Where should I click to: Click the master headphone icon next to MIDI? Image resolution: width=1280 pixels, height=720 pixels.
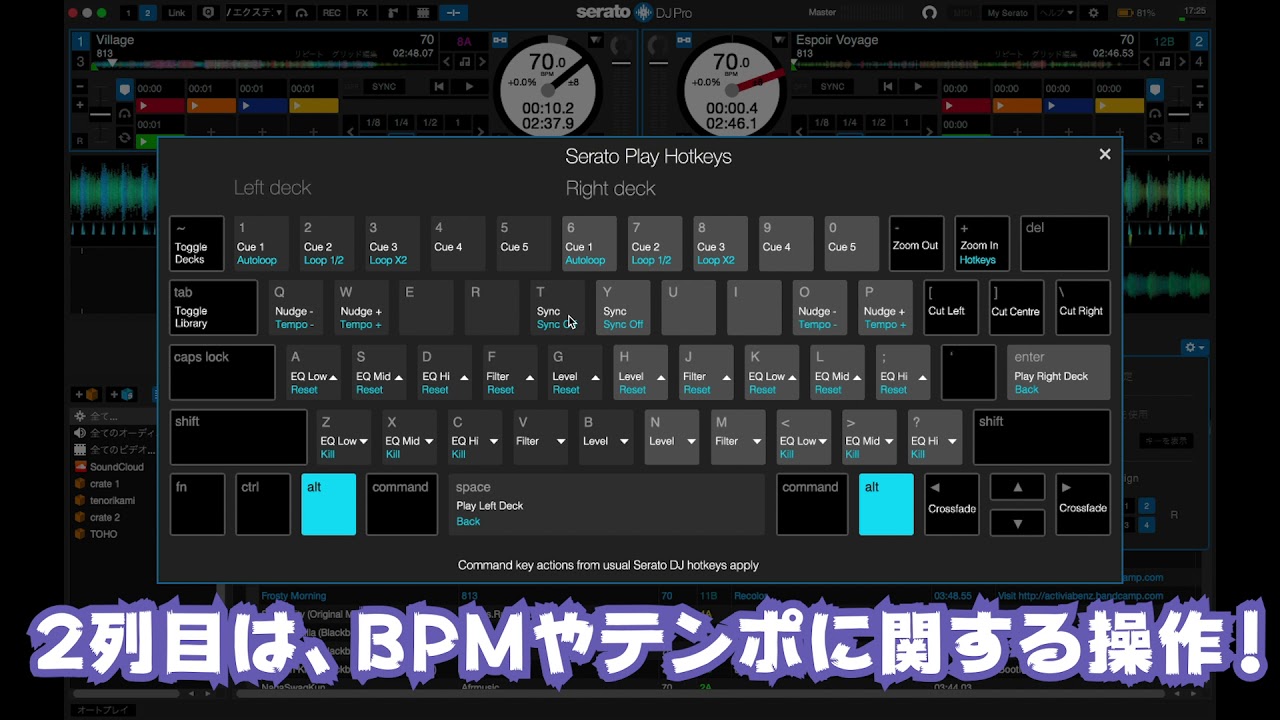coord(929,13)
